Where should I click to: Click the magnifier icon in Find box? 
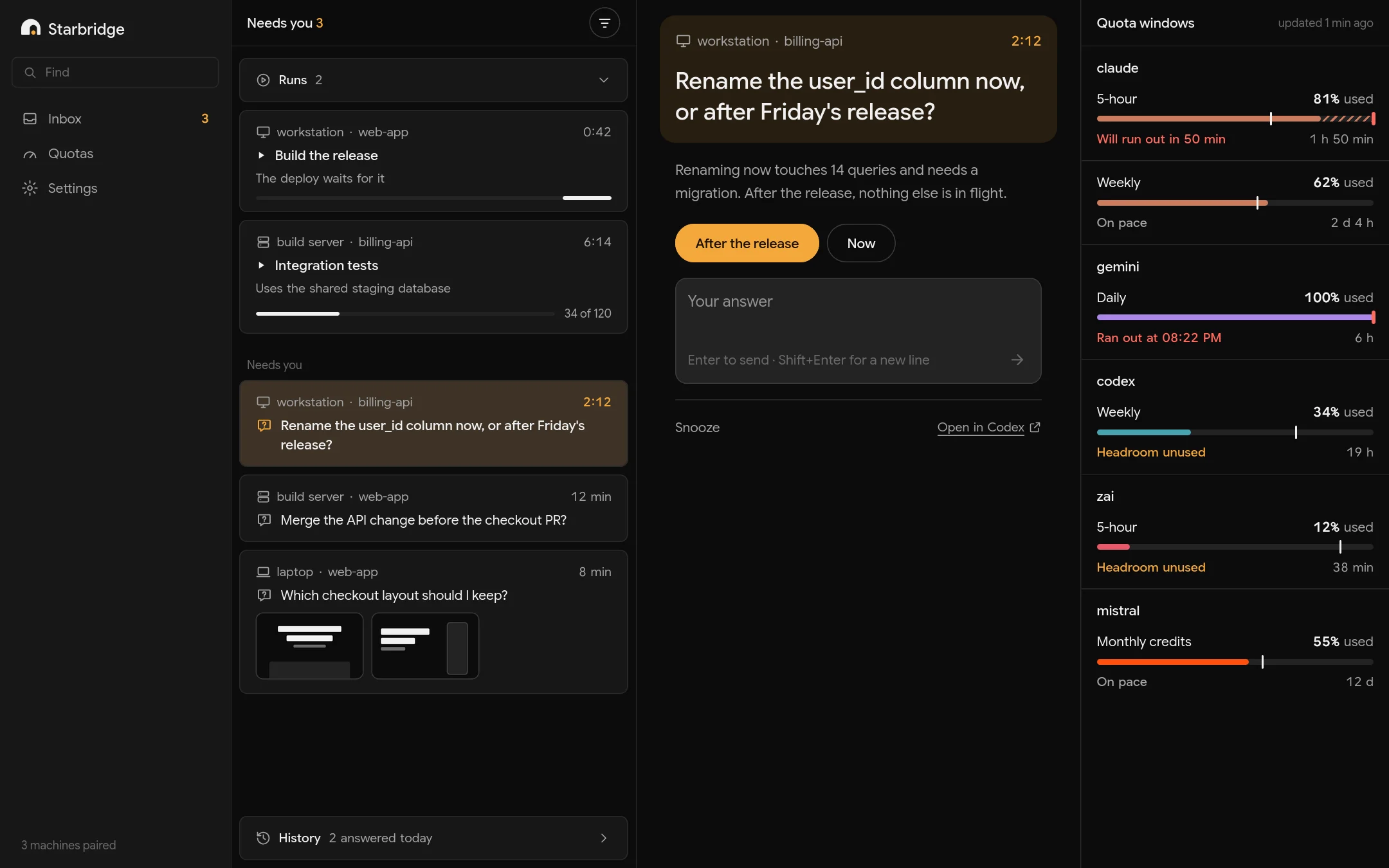[x=30, y=73]
